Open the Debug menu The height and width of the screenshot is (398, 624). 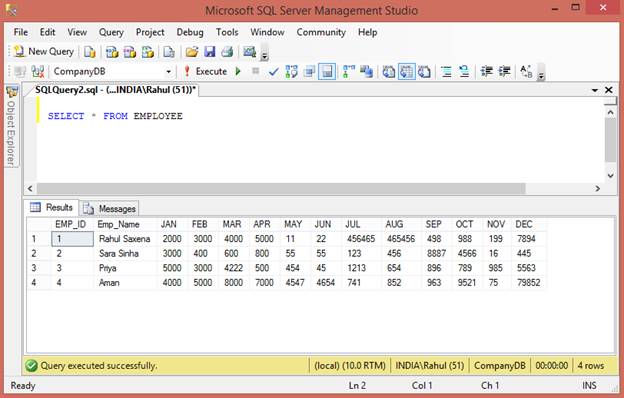(x=190, y=32)
